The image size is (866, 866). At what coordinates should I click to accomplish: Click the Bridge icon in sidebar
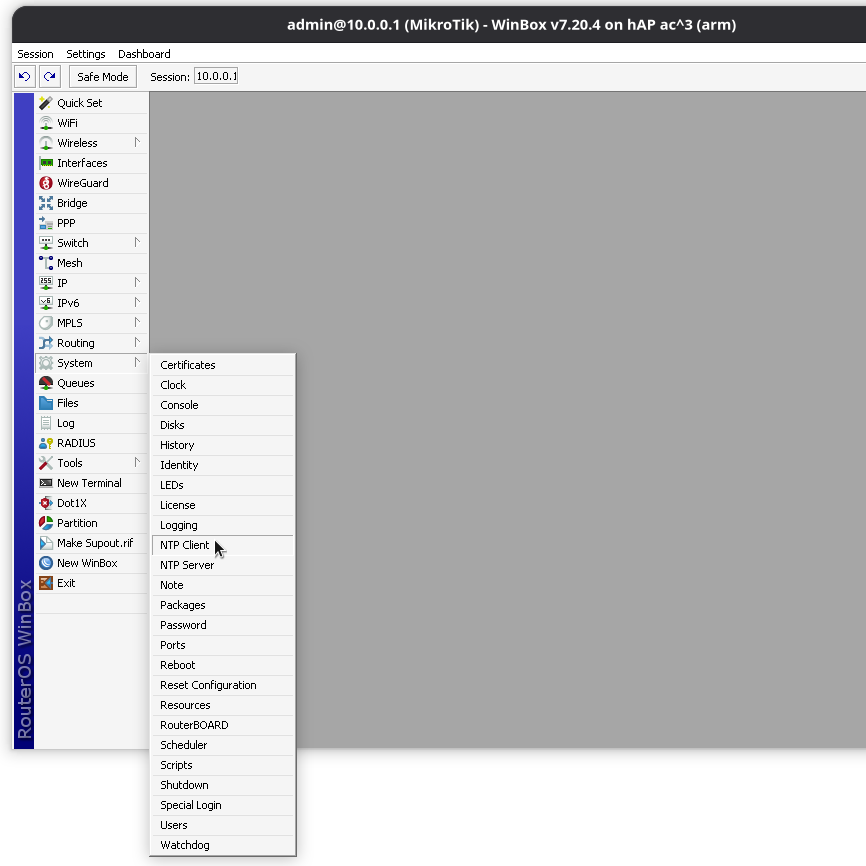[x=46, y=203]
